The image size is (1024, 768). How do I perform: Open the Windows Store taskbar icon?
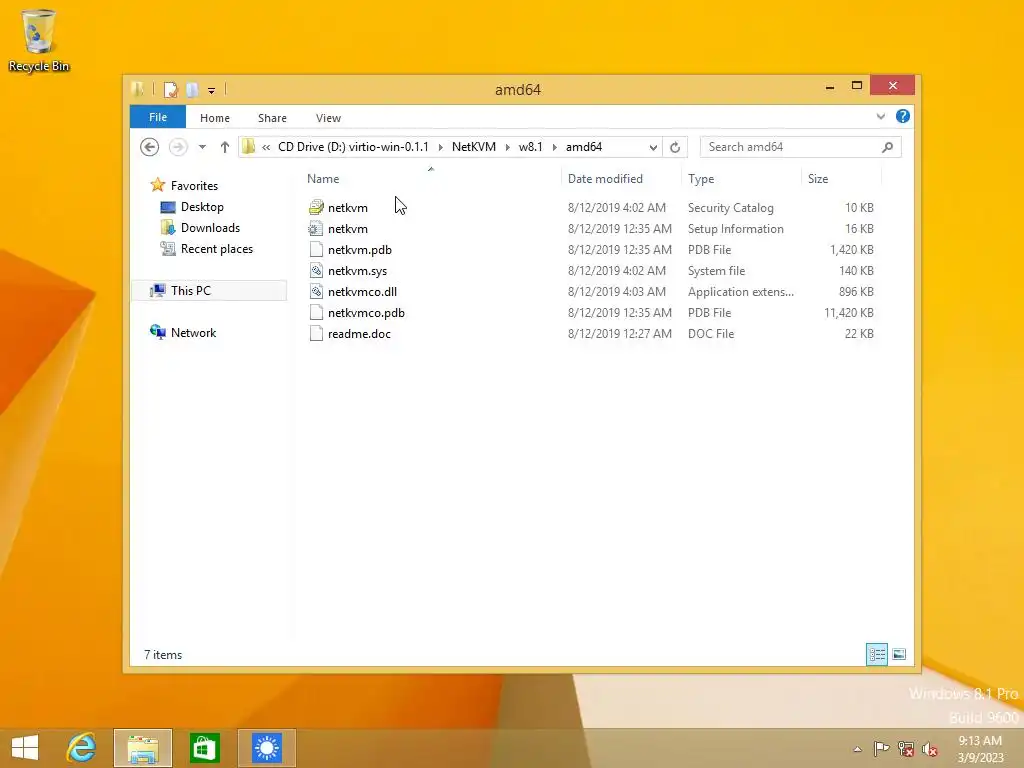204,748
